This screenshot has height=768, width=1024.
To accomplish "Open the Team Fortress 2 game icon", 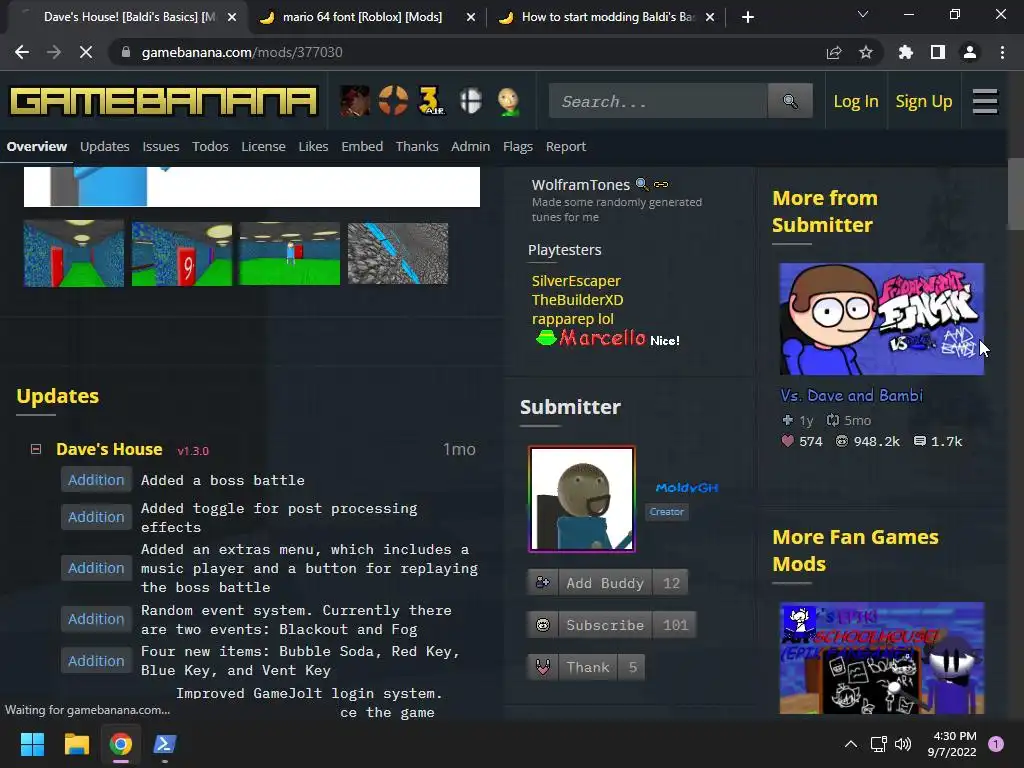I will point(393,101).
